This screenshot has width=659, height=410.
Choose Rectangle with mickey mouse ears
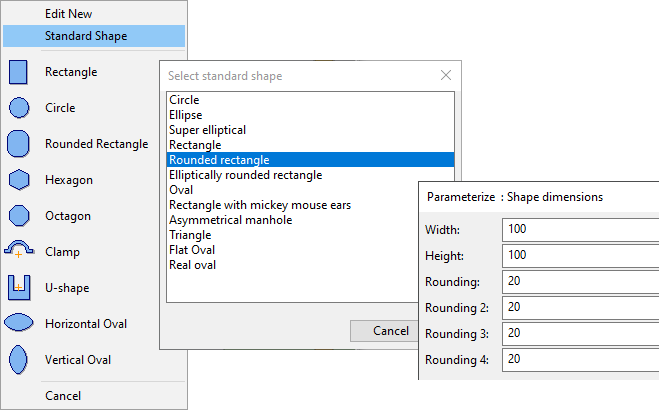pos(260,205)
